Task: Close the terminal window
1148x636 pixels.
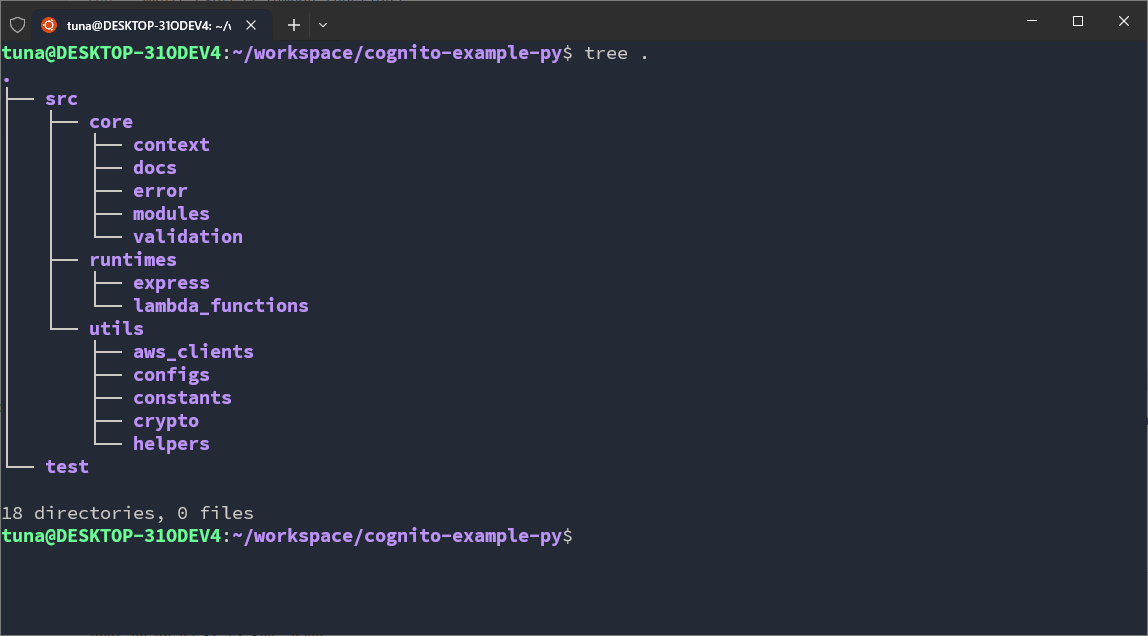Action: click(1123, 21)
